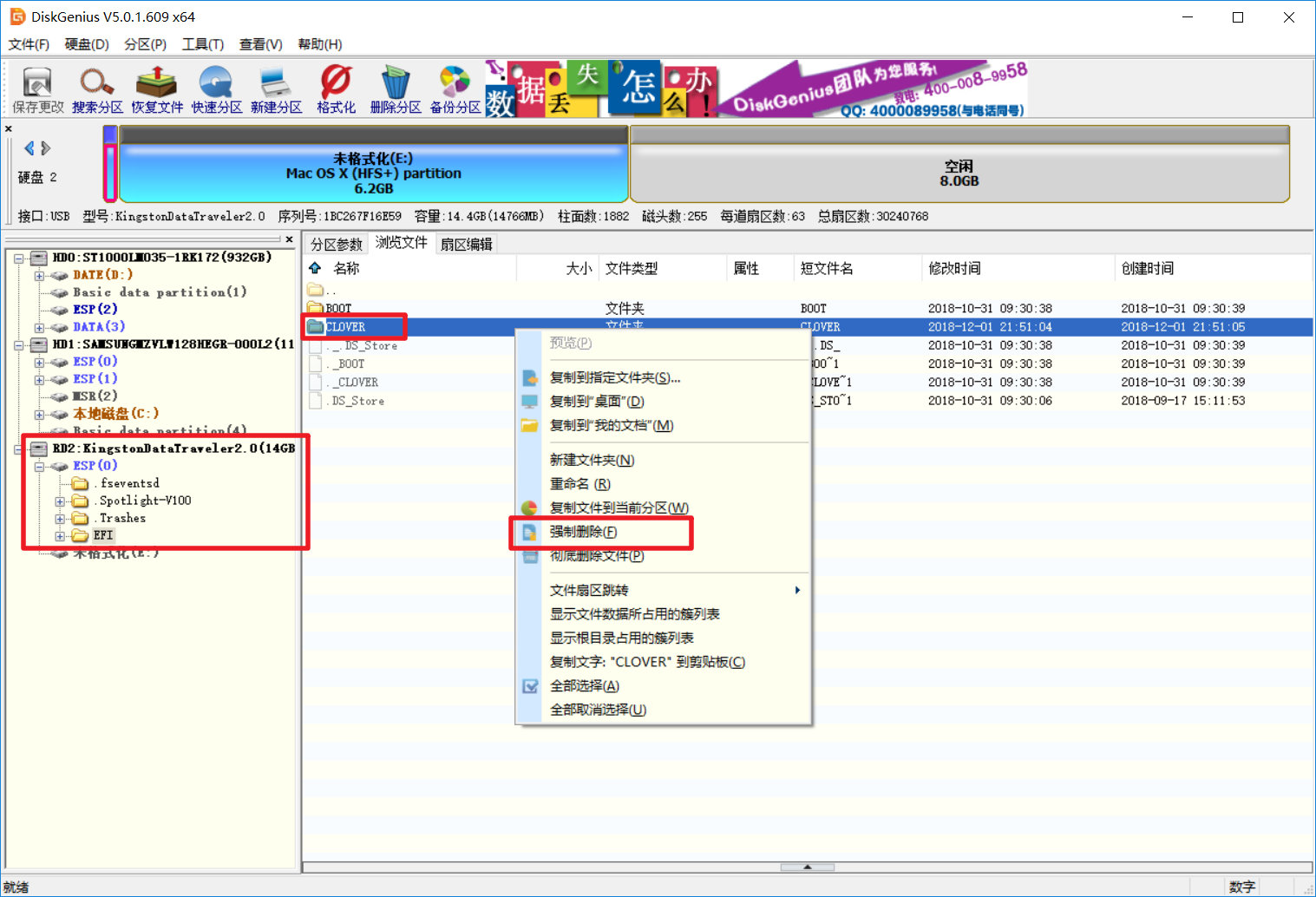Viewport: 1316px width, 897px height.
Task: Click the Format (格式化) toolbar icon
Action: [x=336, y=90]
